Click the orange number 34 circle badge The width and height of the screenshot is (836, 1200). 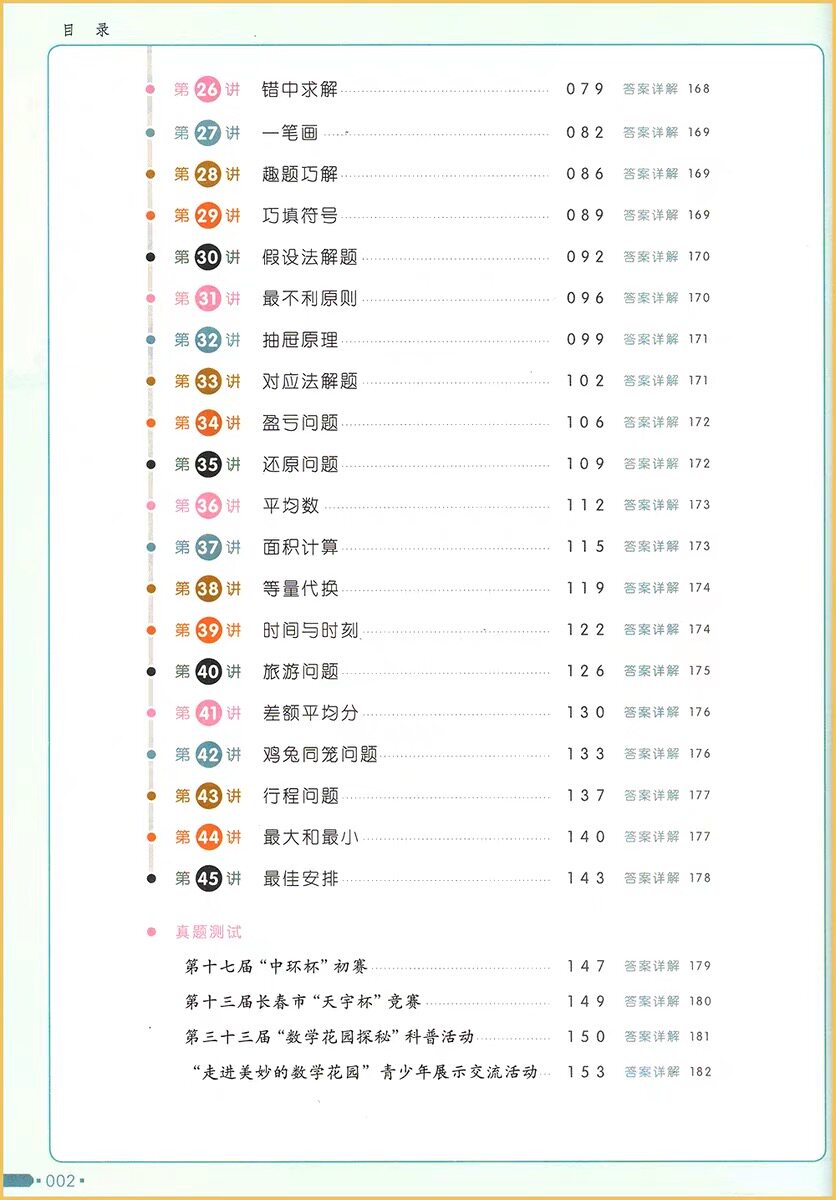tap(208, 423)
